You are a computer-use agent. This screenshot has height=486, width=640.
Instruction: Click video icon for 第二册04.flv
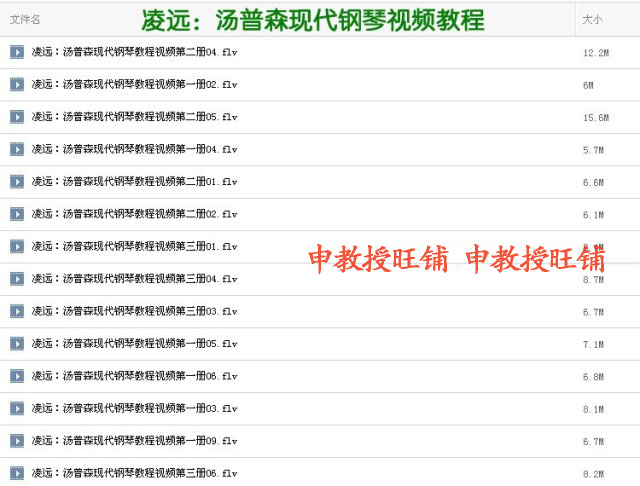point(17,52)
